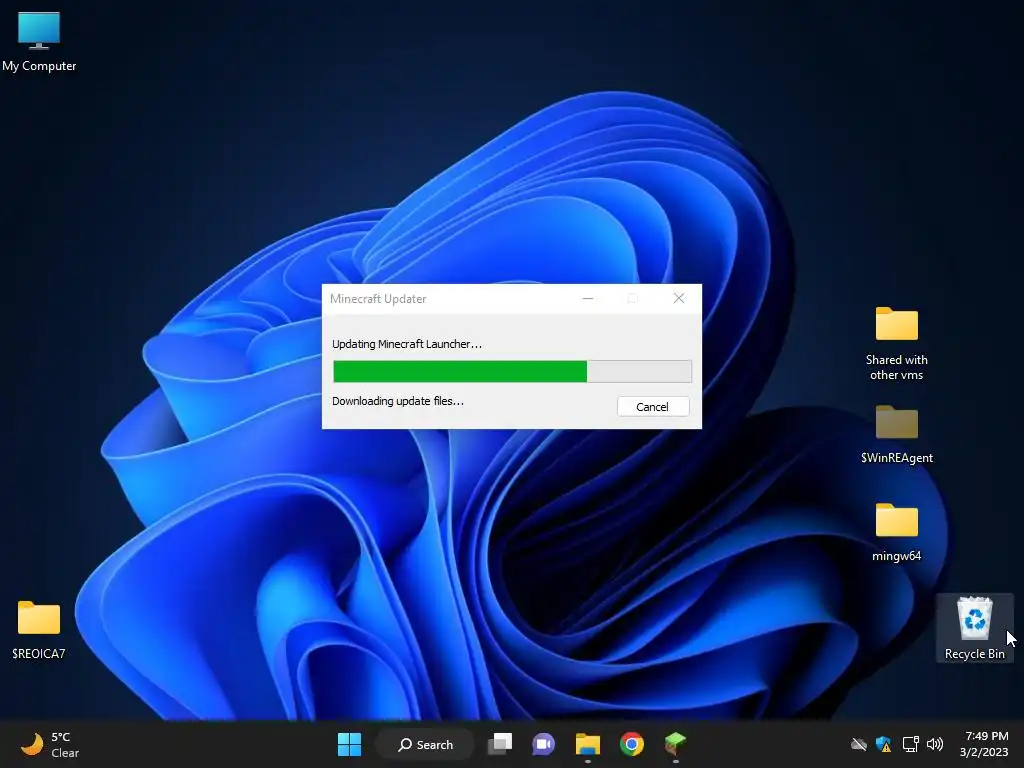Open Windows Security tray icon with warning
The height and width of the screenshot is (768, 1024).
(x=884, y=744)
